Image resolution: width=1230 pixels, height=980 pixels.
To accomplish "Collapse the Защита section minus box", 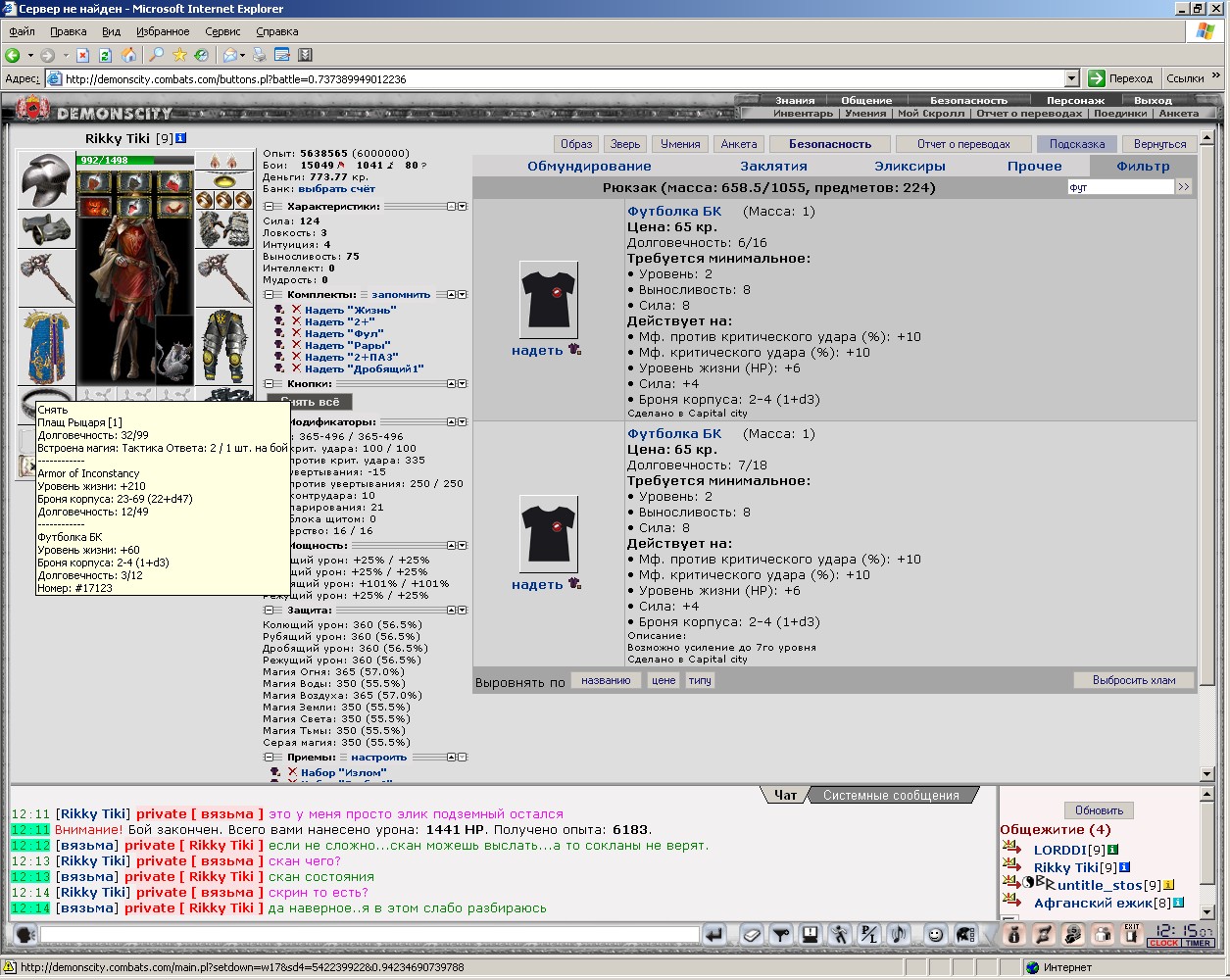I will tap(270, 610).
